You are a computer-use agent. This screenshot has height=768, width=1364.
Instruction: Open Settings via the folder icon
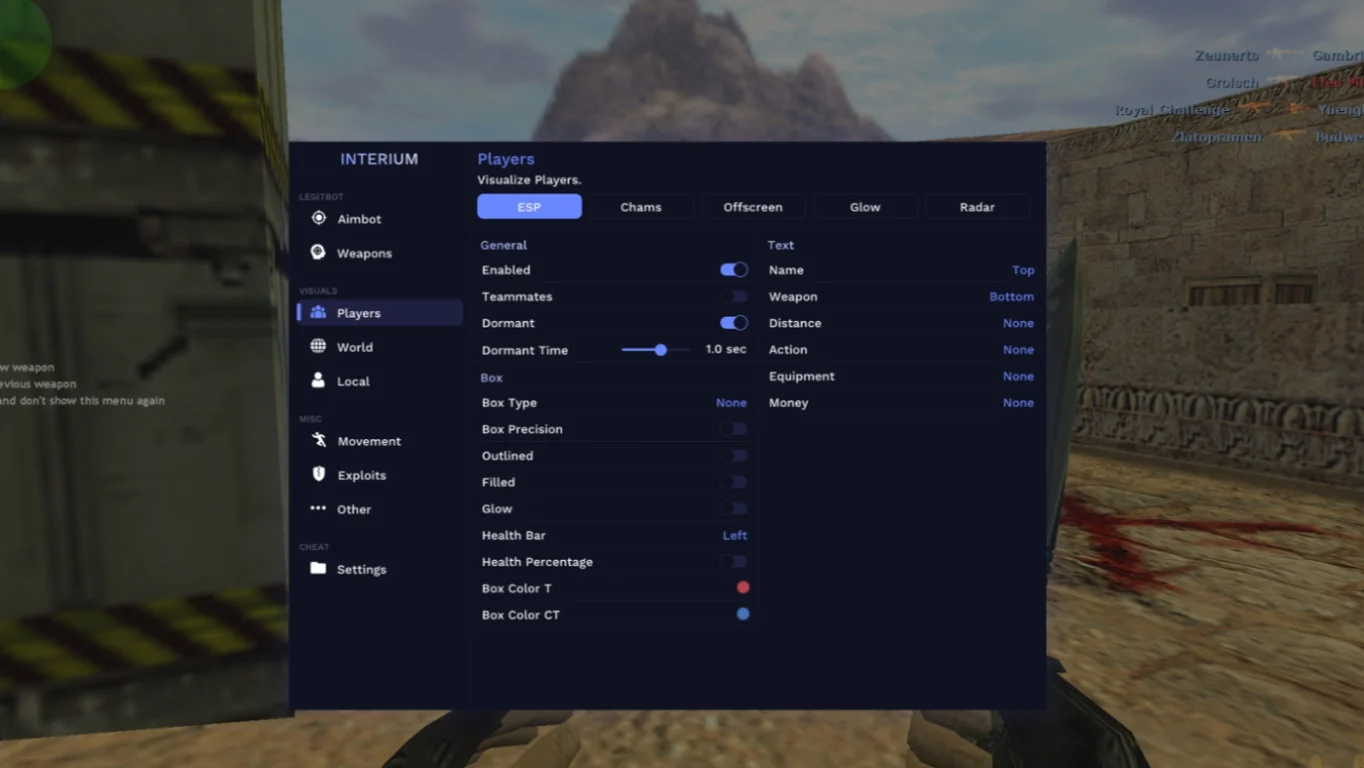[x=318, y=568]
